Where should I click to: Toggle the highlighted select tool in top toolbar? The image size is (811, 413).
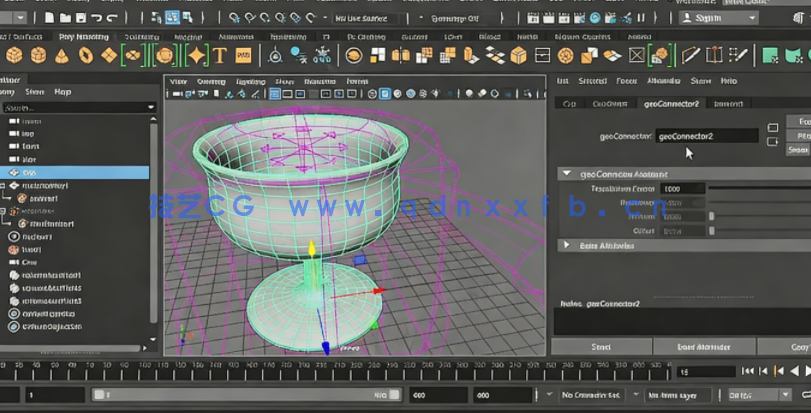pyautogui.click(x=171, y=18)
